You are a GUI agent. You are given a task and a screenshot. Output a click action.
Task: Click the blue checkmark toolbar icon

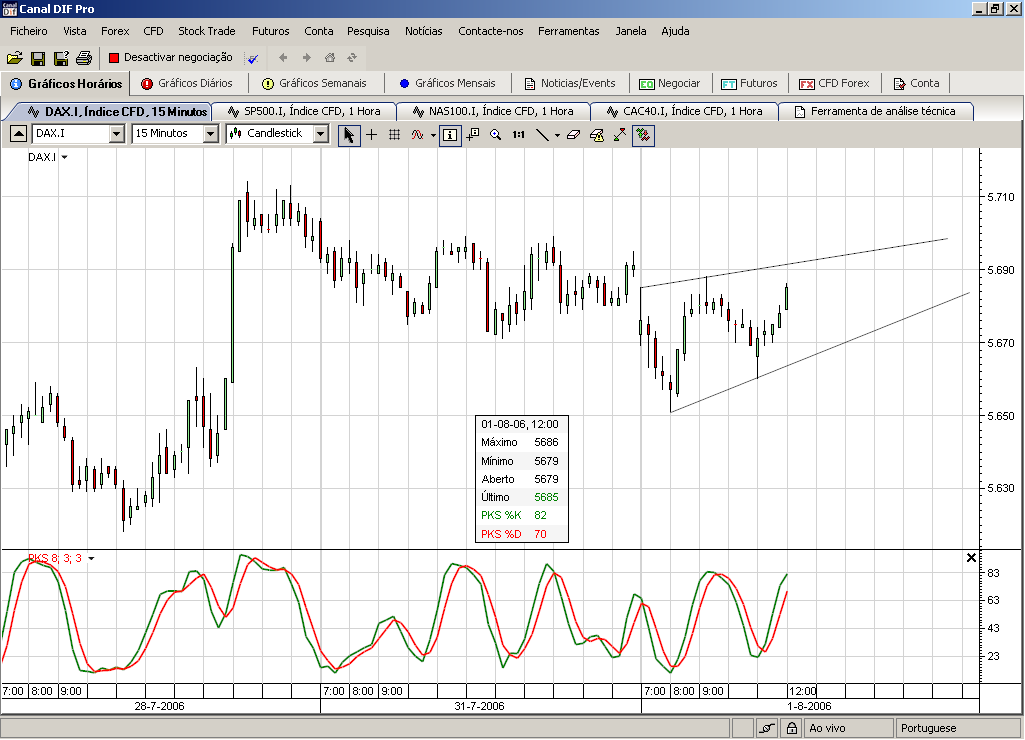[252, 58]
